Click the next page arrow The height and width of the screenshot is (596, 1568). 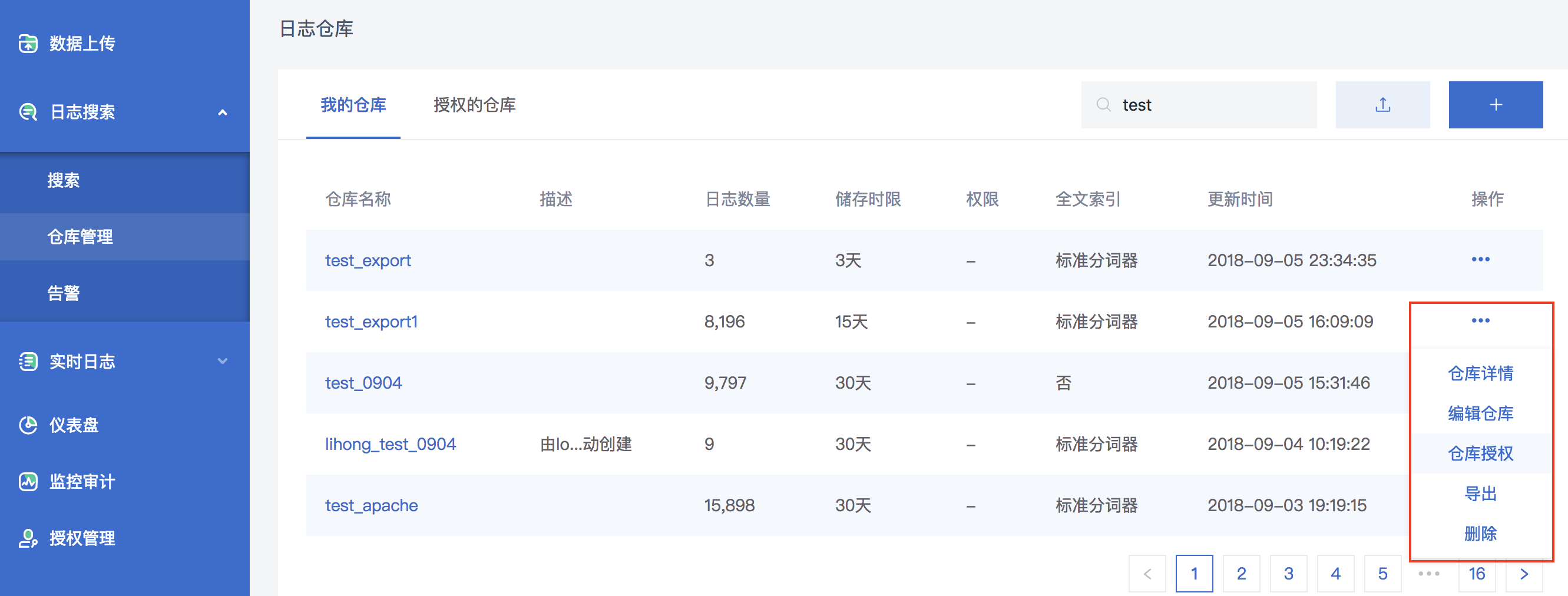coord(1524,574)
